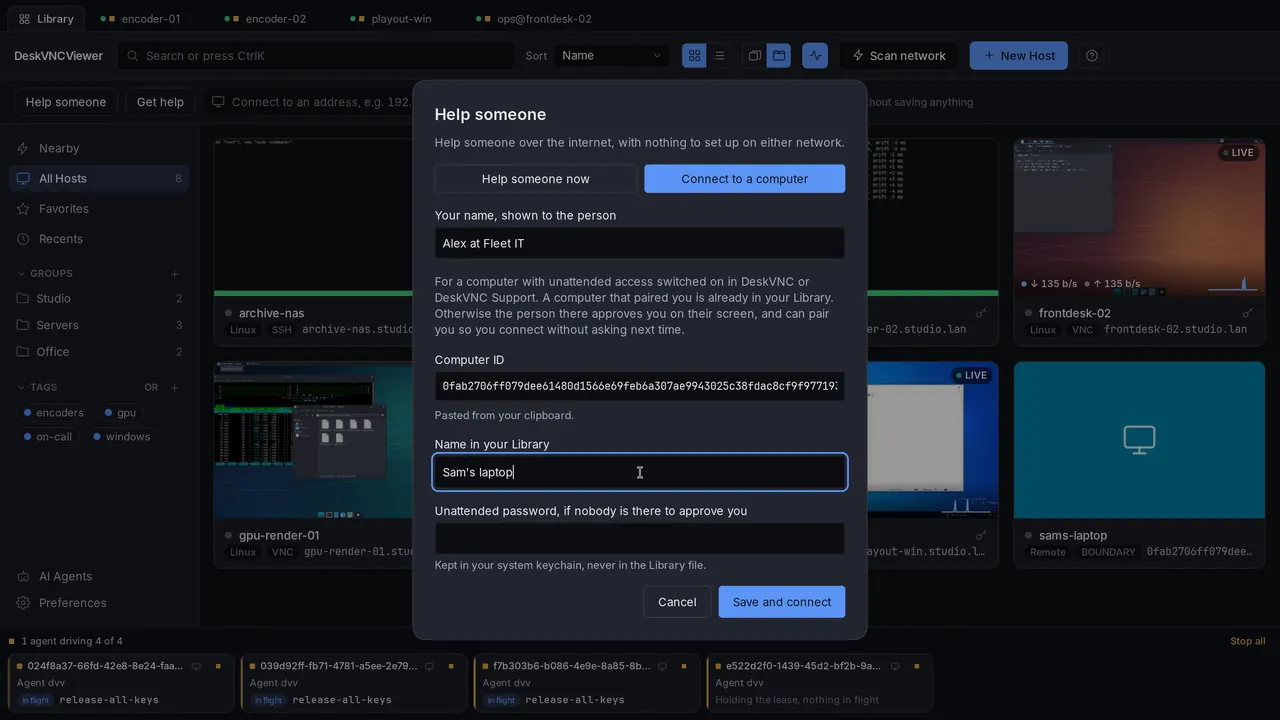Open AI Agents in the sidebar

point(100,577)
